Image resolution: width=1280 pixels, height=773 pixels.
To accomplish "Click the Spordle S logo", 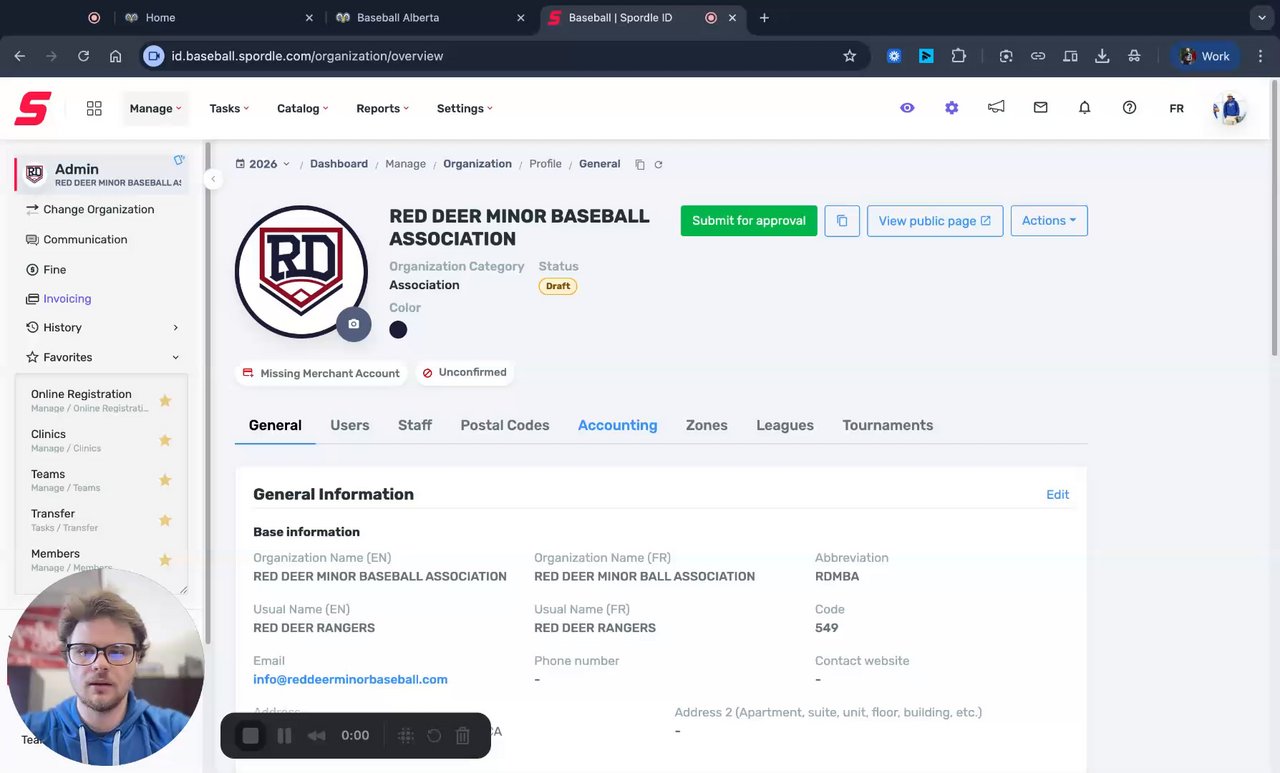I will (33, 108).
